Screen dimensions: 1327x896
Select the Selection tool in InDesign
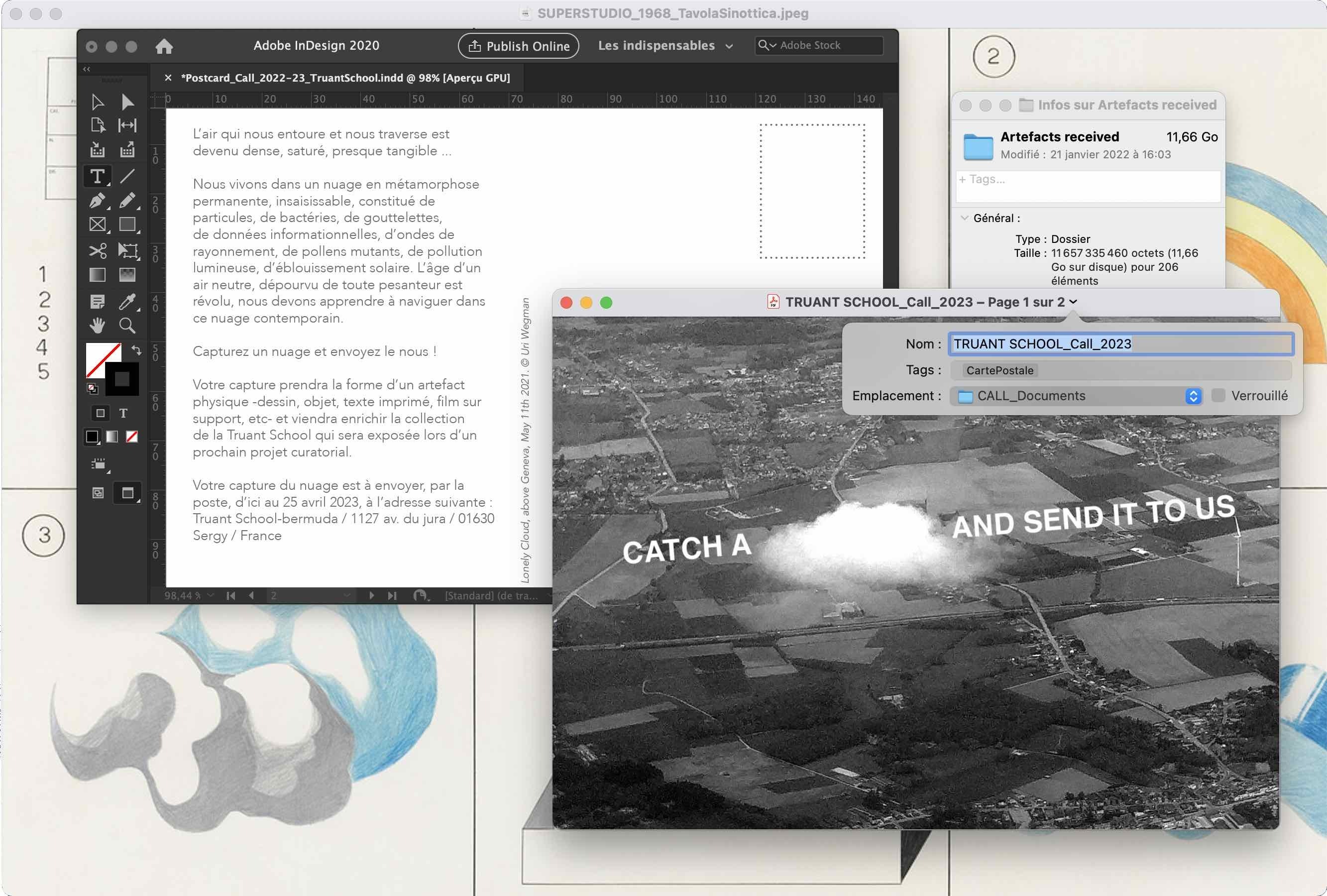coord(97,102)
